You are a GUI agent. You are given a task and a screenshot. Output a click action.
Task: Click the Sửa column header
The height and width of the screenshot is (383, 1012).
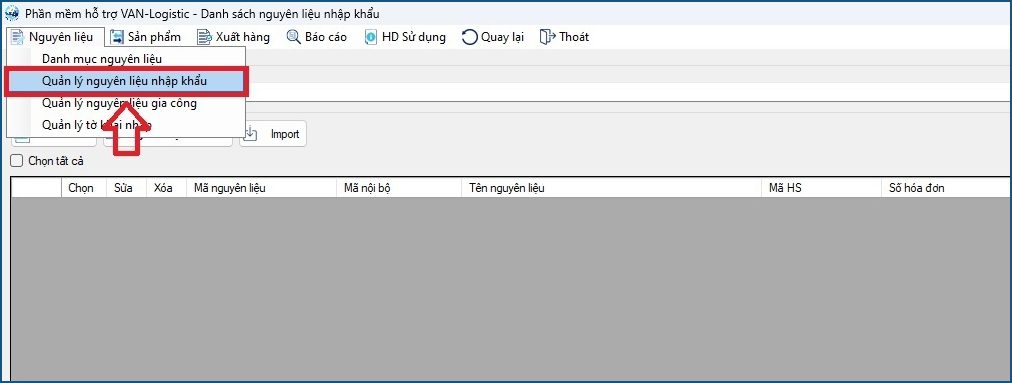click(x=126, y=188)
